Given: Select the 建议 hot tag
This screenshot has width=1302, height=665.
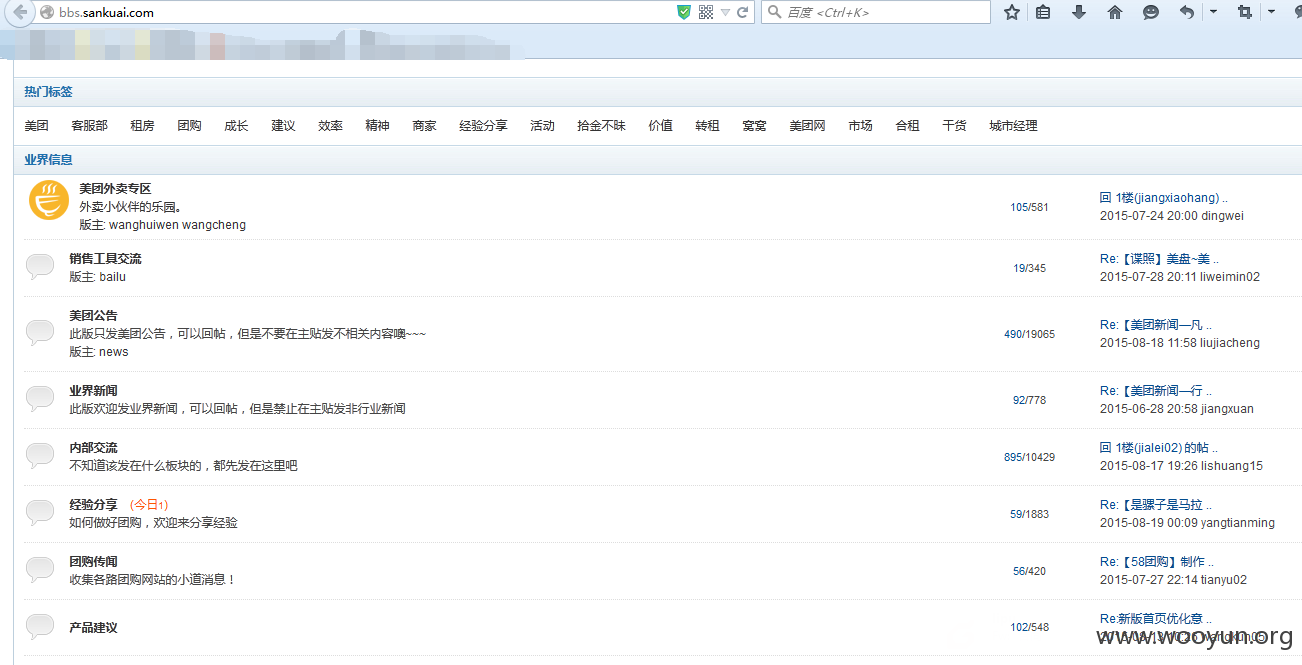Looking at the screenshot, I should click(x=284, y=126).
